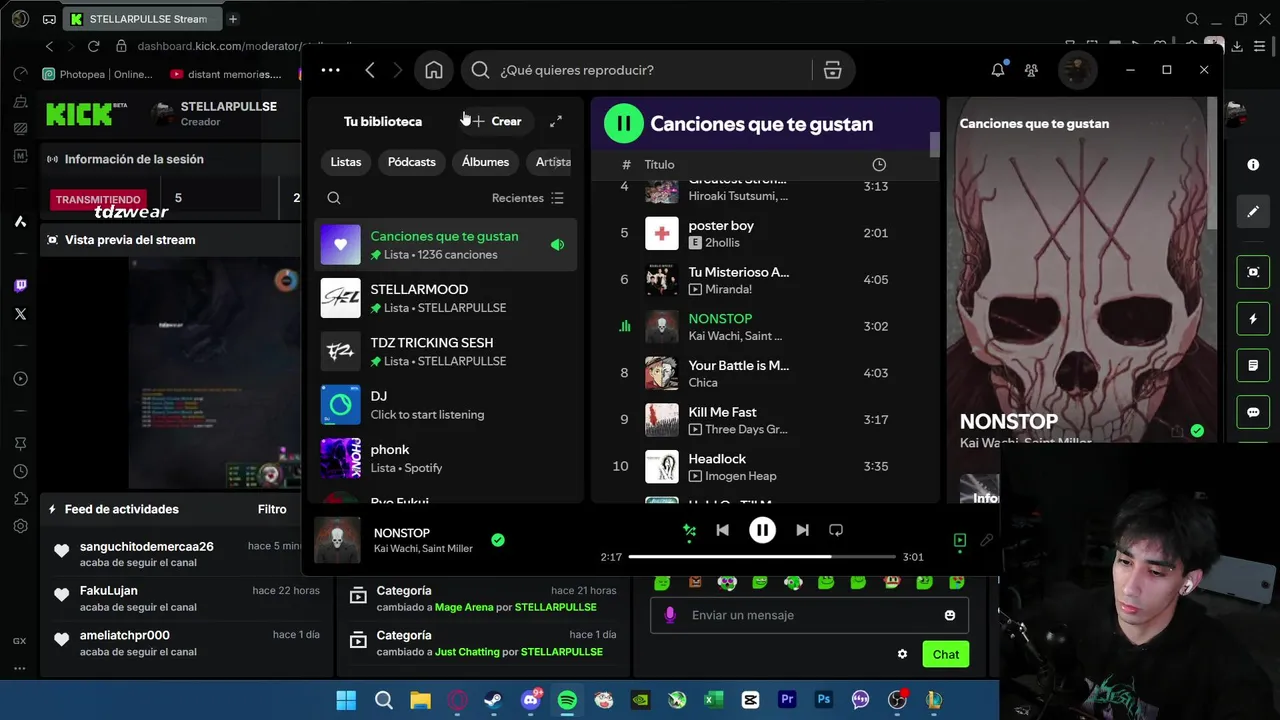1280x720 pixels.
Task: Toggle smart shuffle in the player
Action: (x=689, y=530)
